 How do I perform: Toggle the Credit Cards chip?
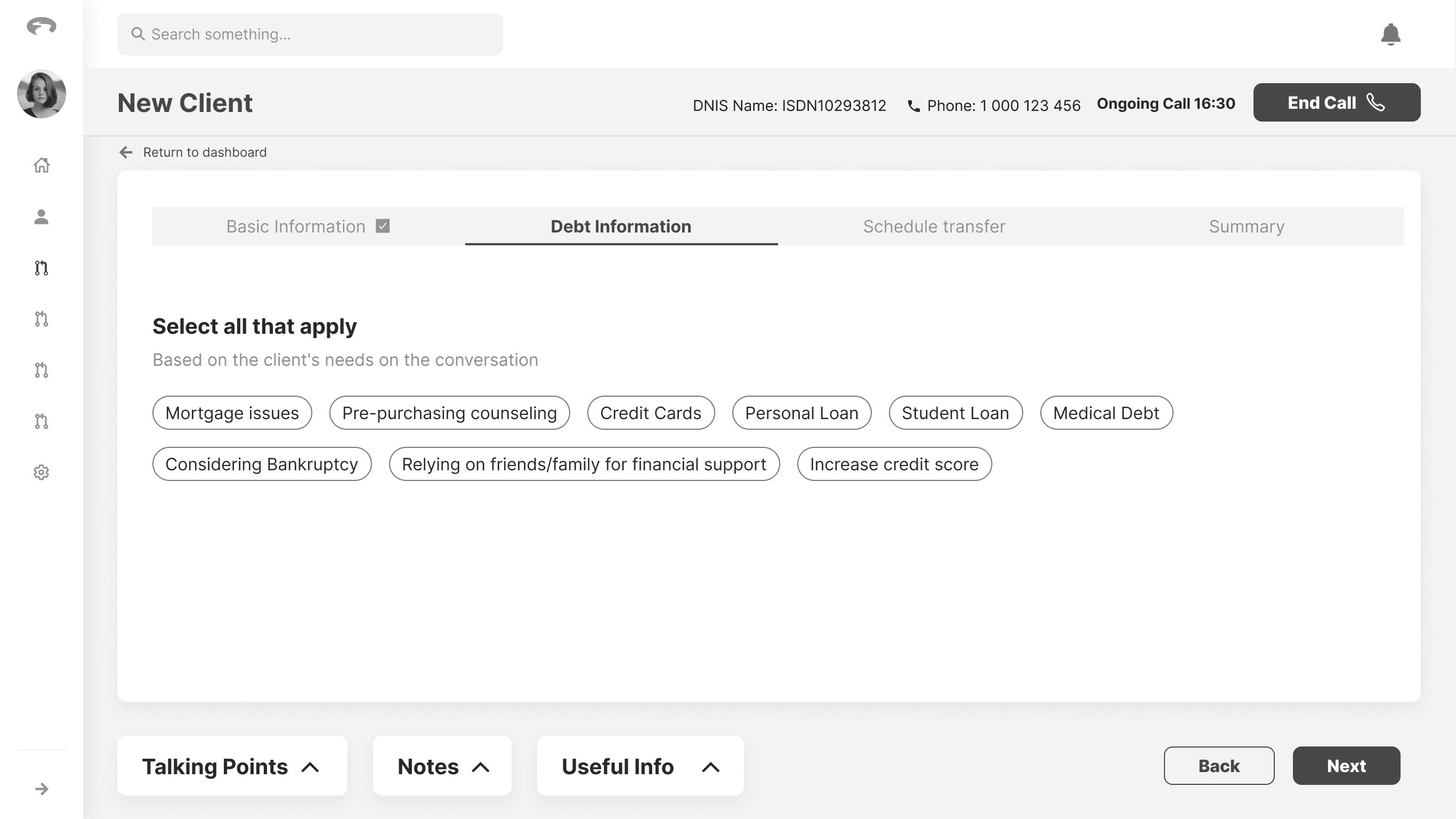[x=651, y=413]
